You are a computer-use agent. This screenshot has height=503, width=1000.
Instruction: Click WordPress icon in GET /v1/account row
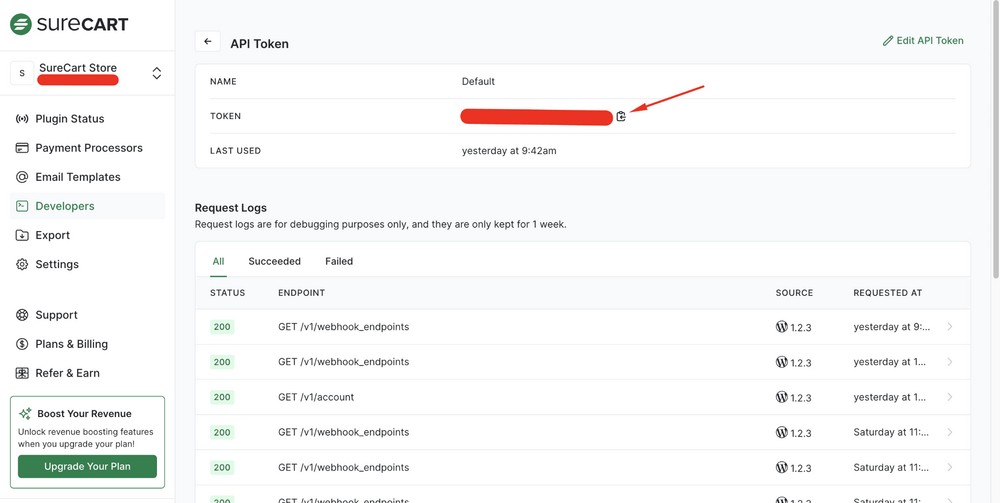coord(781,397)
